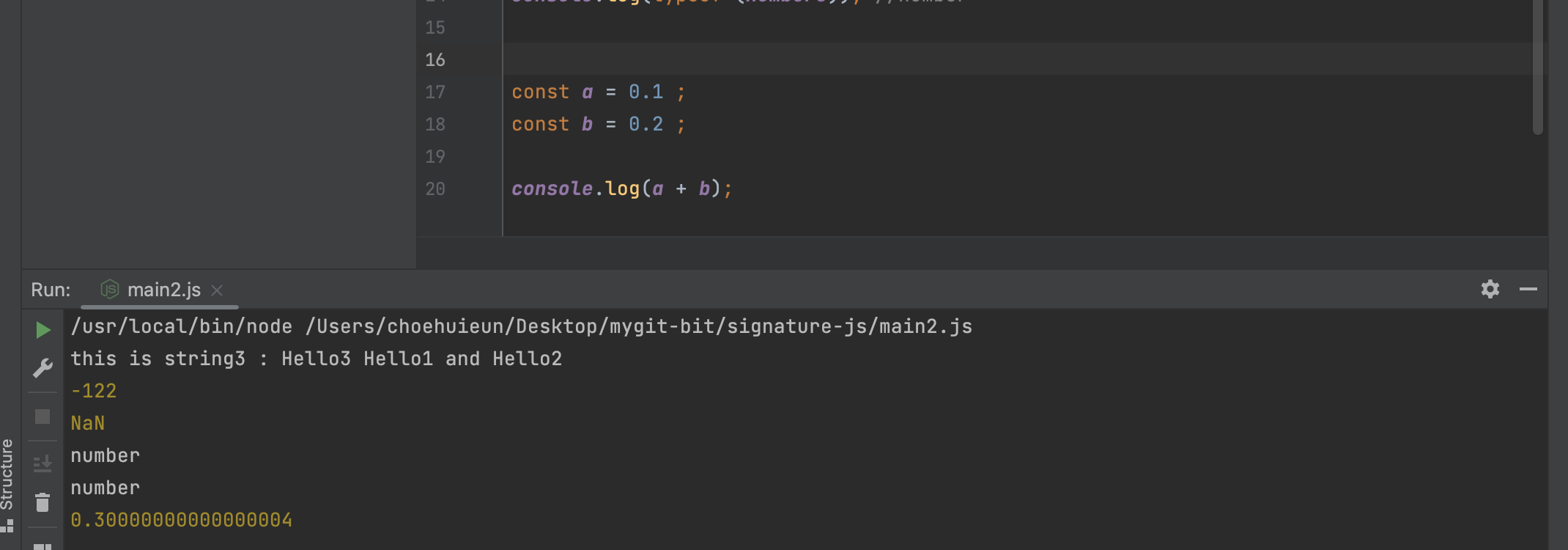Image resolution: width=1568 pixels, height=550 pixels.
Task: Click the /usr/local/bin/node command line
Action: point(522,326)
